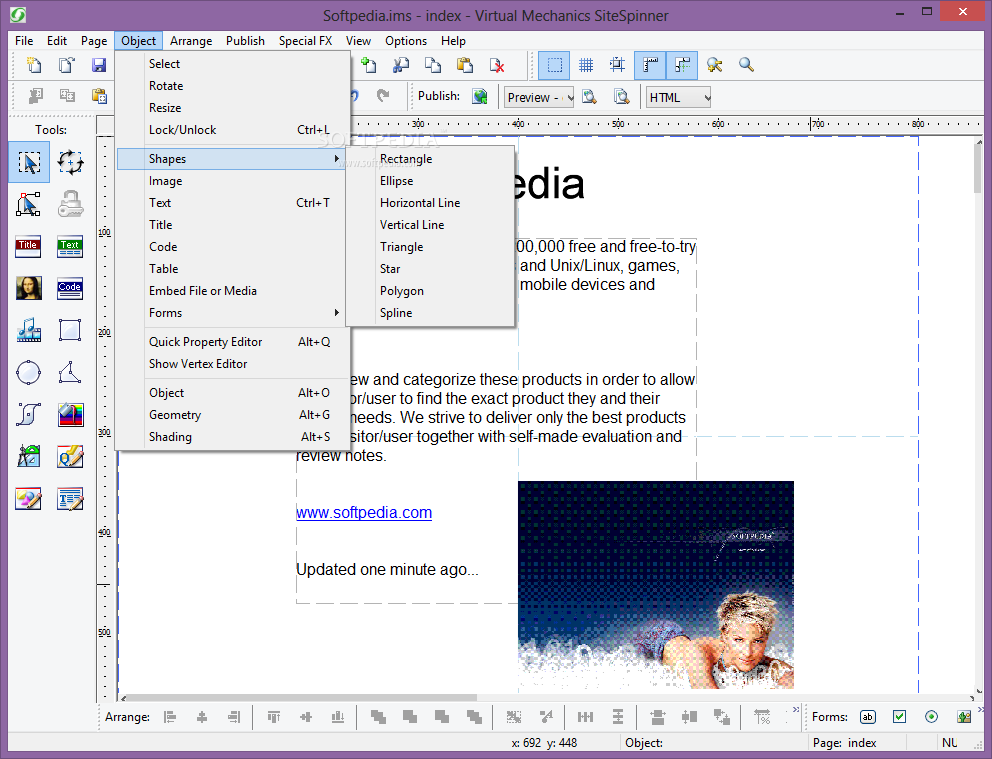The height and width of the screenshot is (759, 992).
Task: Toggle the snap to grid button
Action: coord(617,65)
